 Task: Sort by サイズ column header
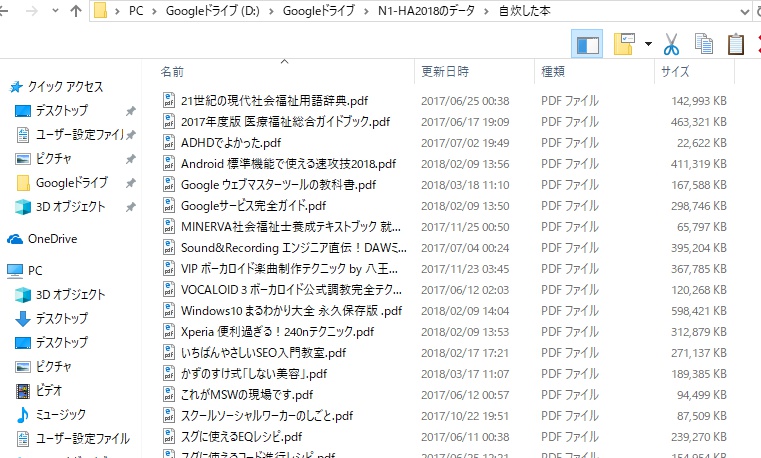(x=675, y=72)
